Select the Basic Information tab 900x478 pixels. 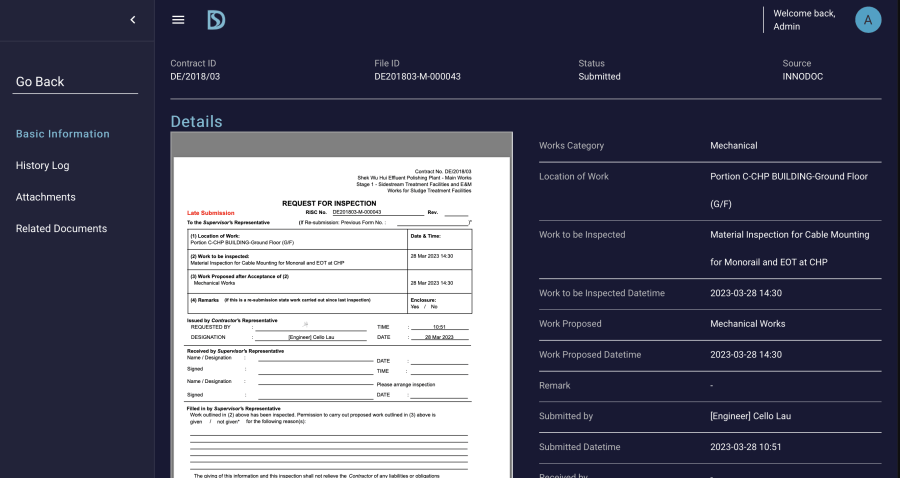pos(63,134)
